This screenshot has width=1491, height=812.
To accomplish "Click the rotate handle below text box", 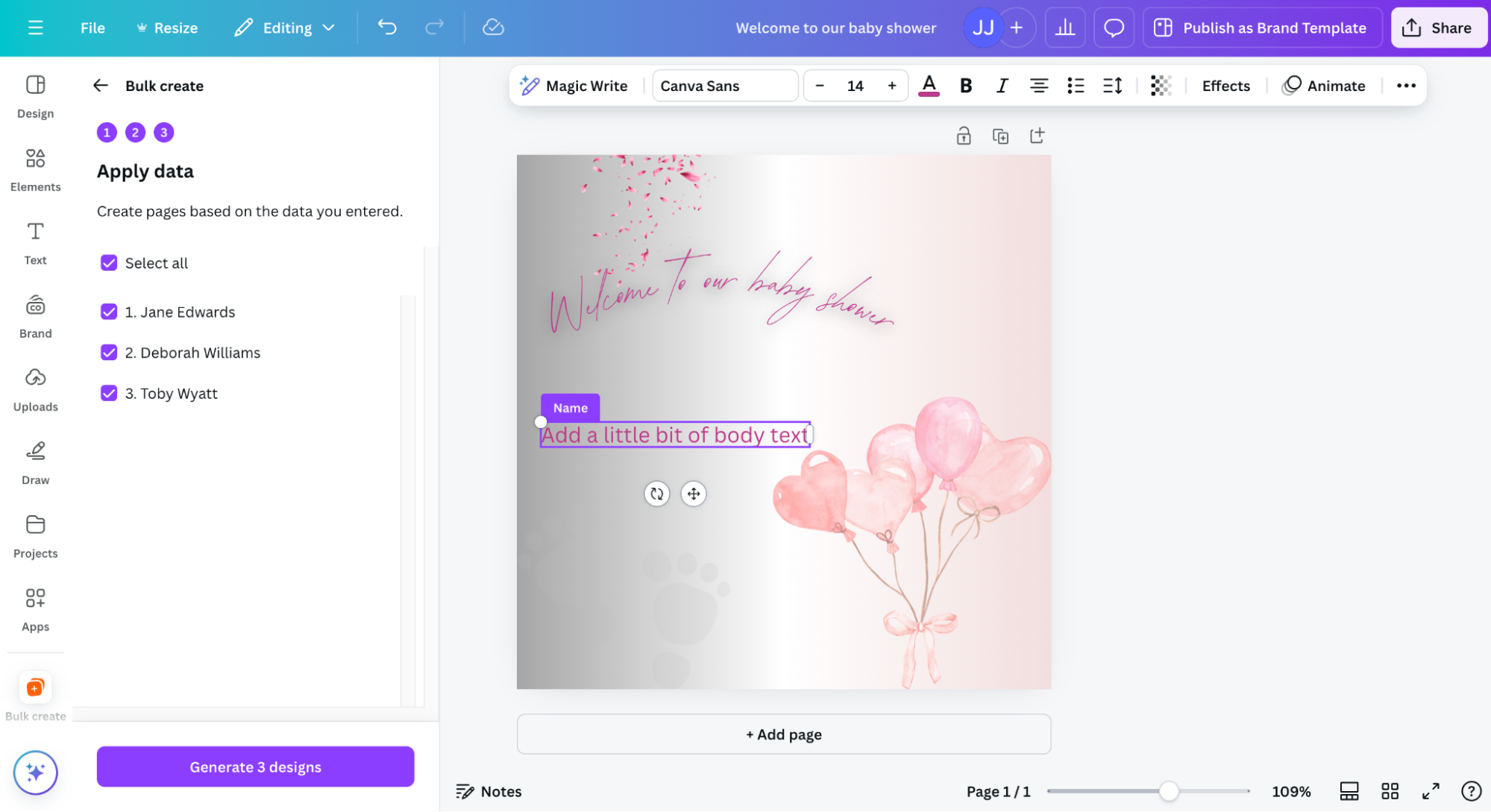I will click(x=656, y=494).
